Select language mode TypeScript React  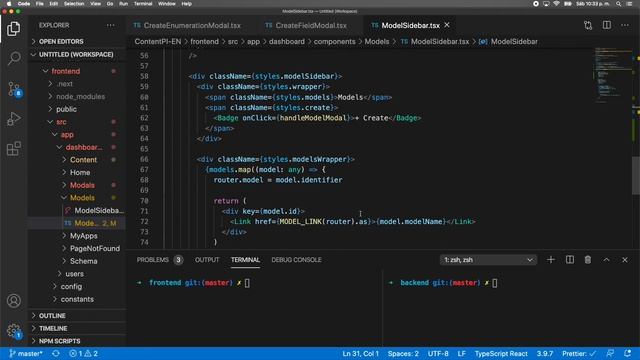pos(501,353)
